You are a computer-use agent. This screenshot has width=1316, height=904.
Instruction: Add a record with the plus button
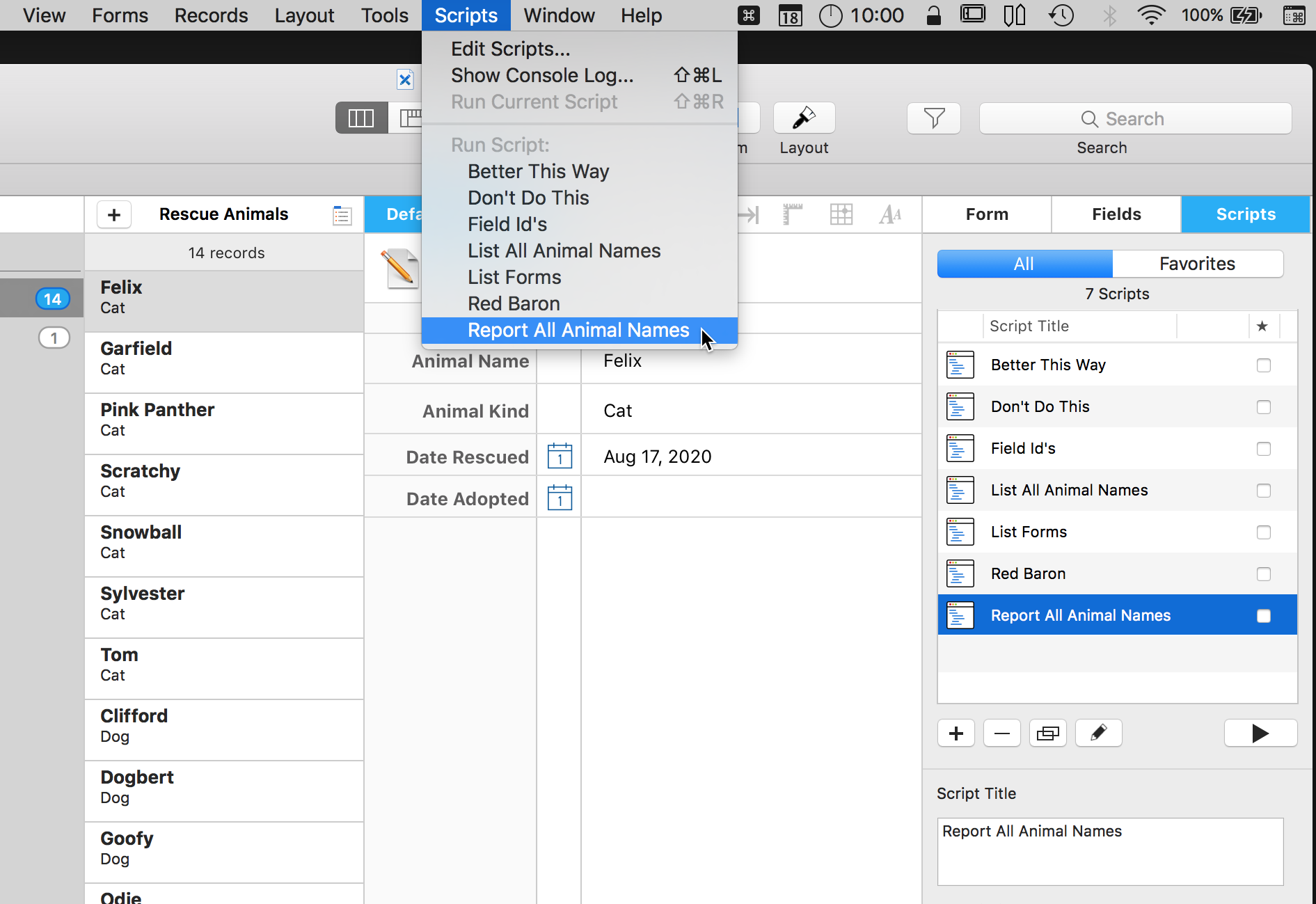[114, 215]
